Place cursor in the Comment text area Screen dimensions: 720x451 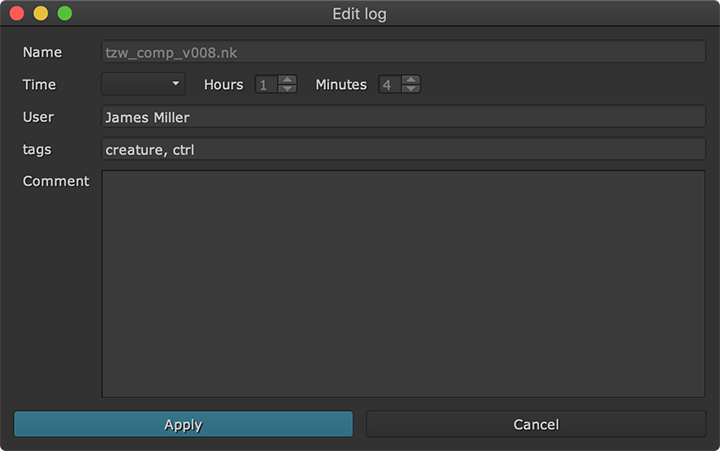[x=403, y=283]
